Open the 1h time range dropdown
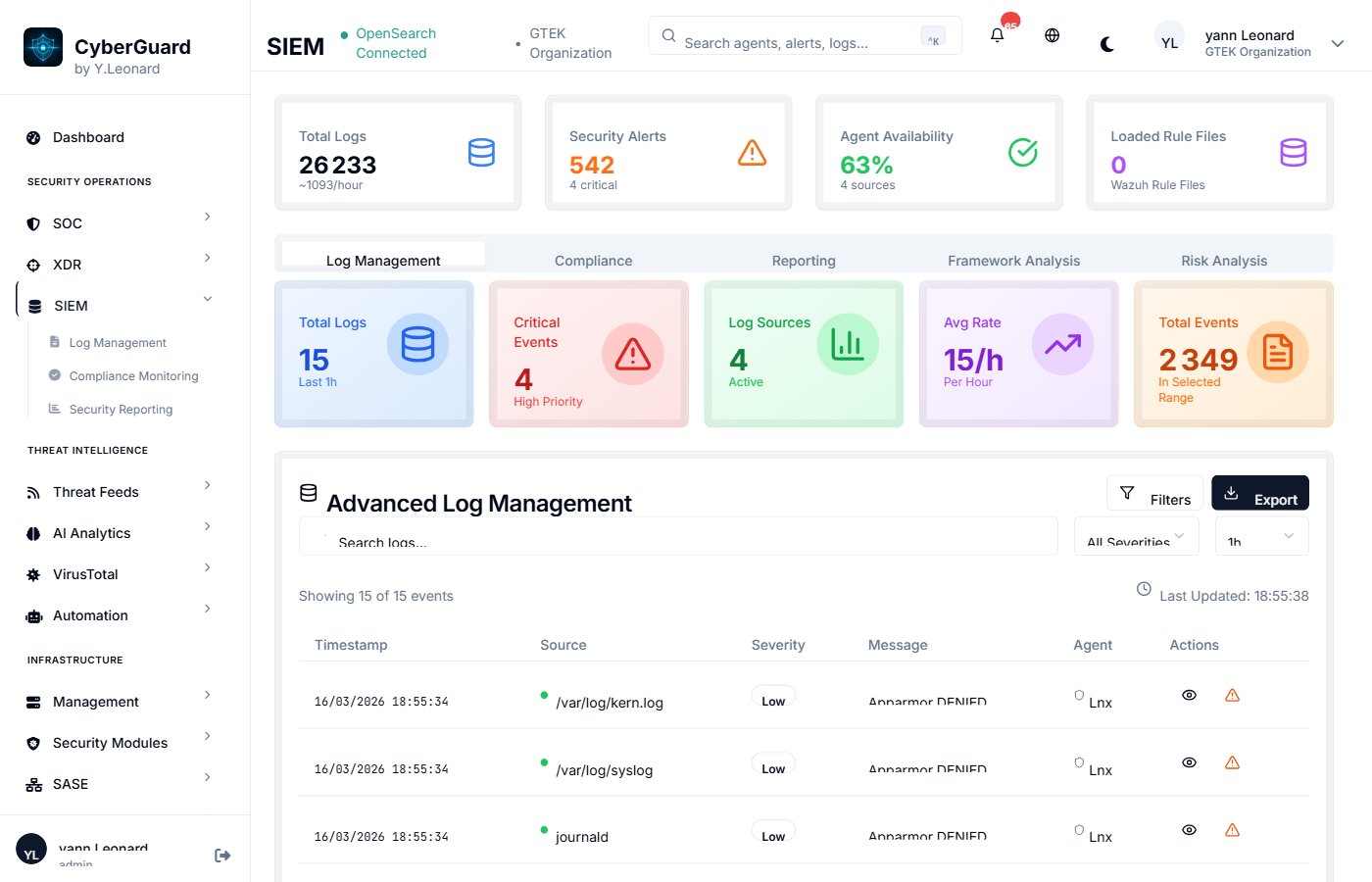The width and height of the screenshot is (1372, 882). 1261,535
